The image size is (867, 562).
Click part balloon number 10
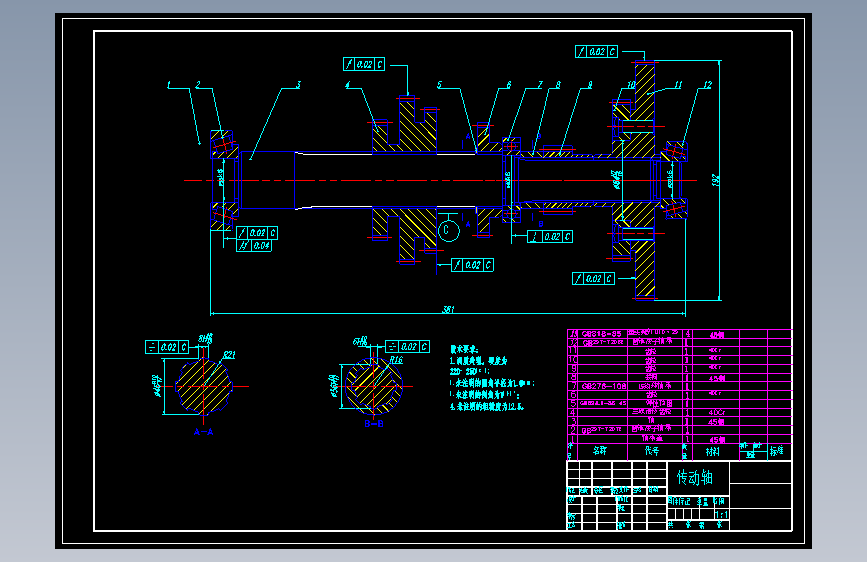click(x=631, y=85)
